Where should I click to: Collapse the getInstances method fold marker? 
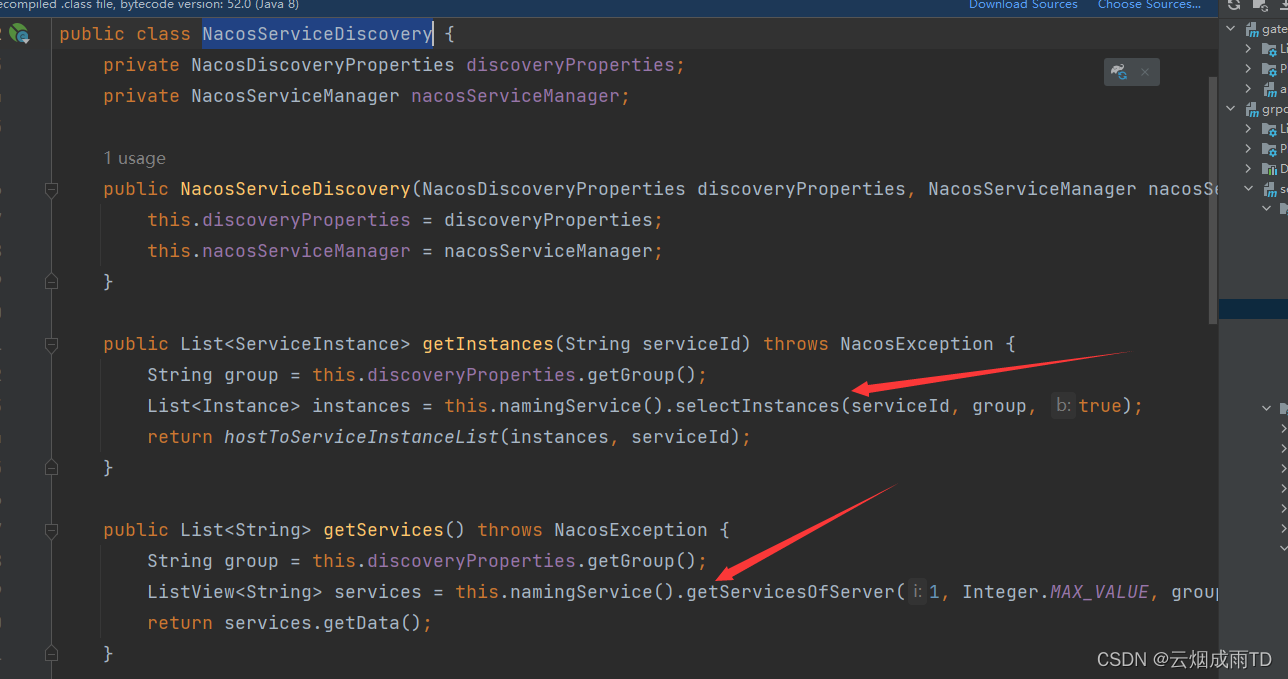click(51, 344)
